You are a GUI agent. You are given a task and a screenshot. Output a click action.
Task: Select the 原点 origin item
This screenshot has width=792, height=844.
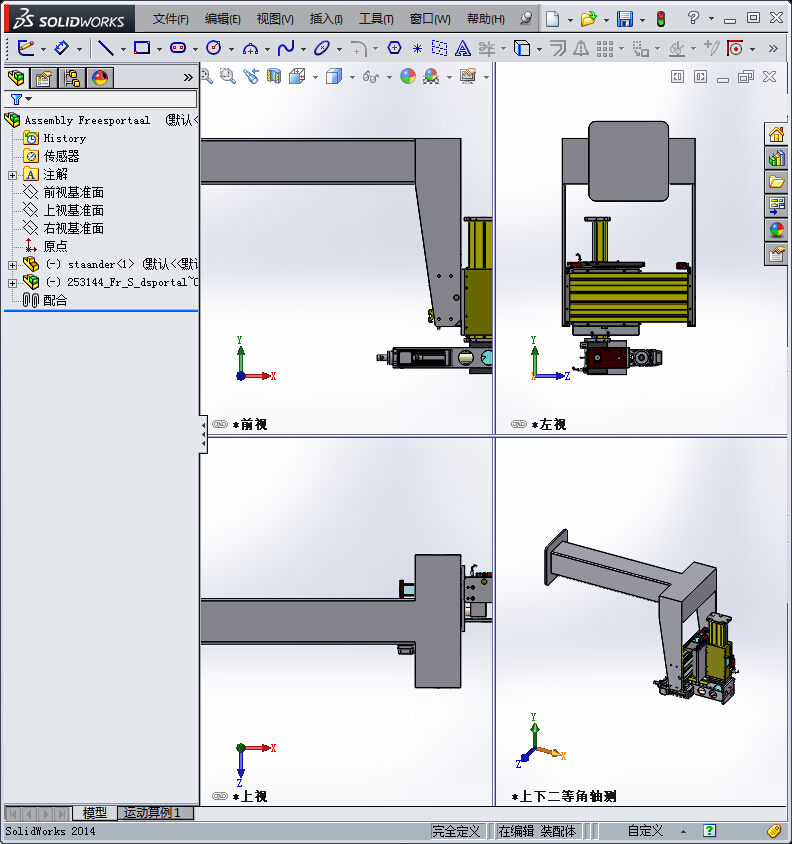coord(55,246)
